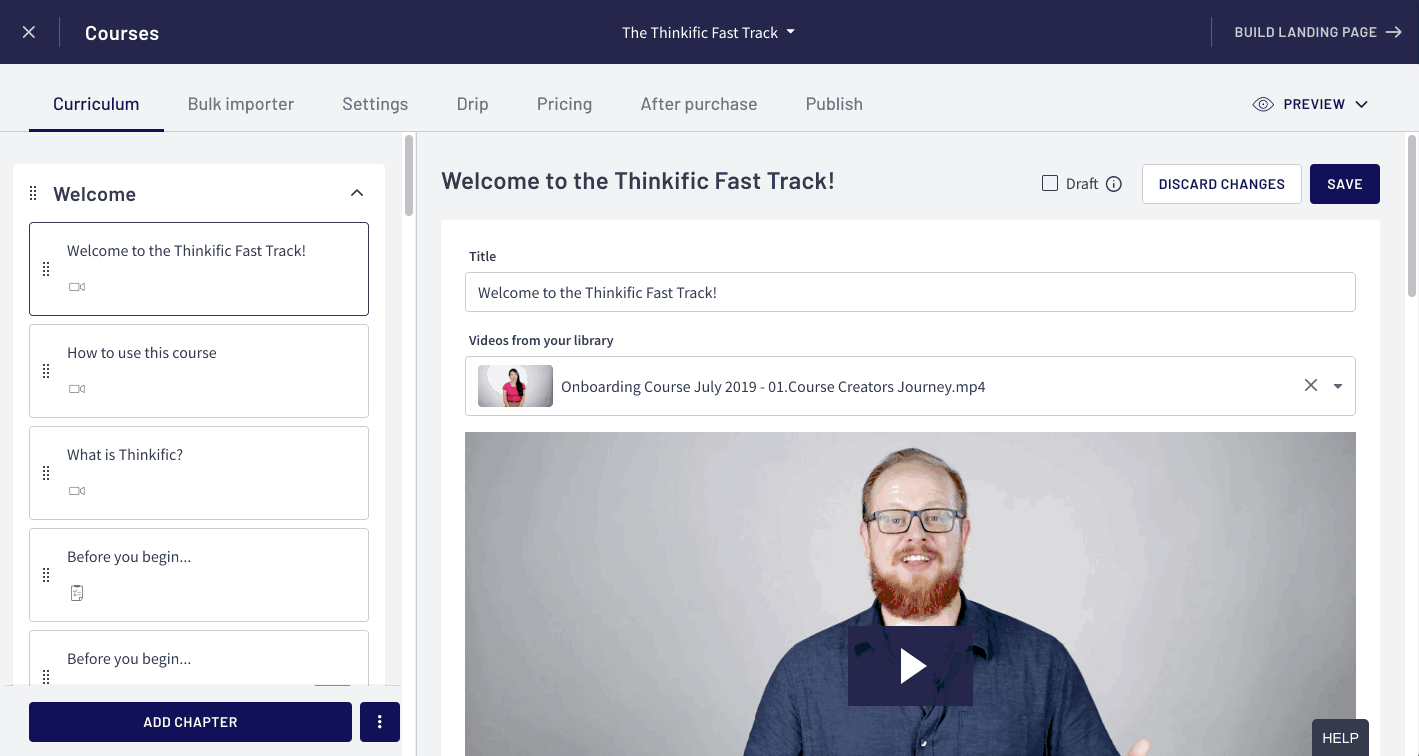The image size is (1419, 756).
Task: Open the Bulk importer tab
Action: pos(241,104)
